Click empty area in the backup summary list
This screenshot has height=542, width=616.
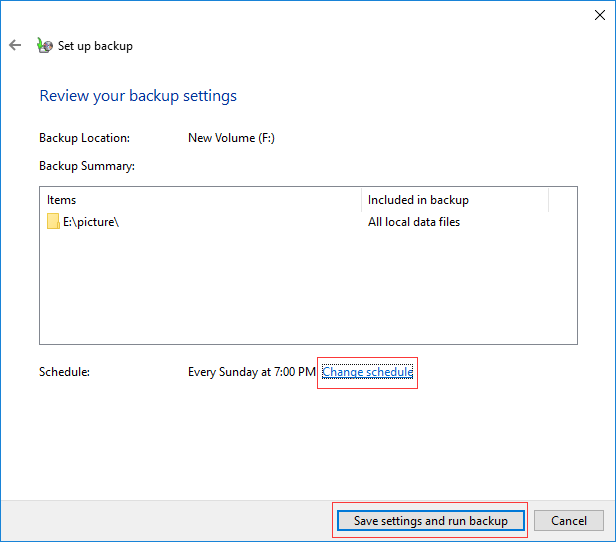tap(300, 290)
